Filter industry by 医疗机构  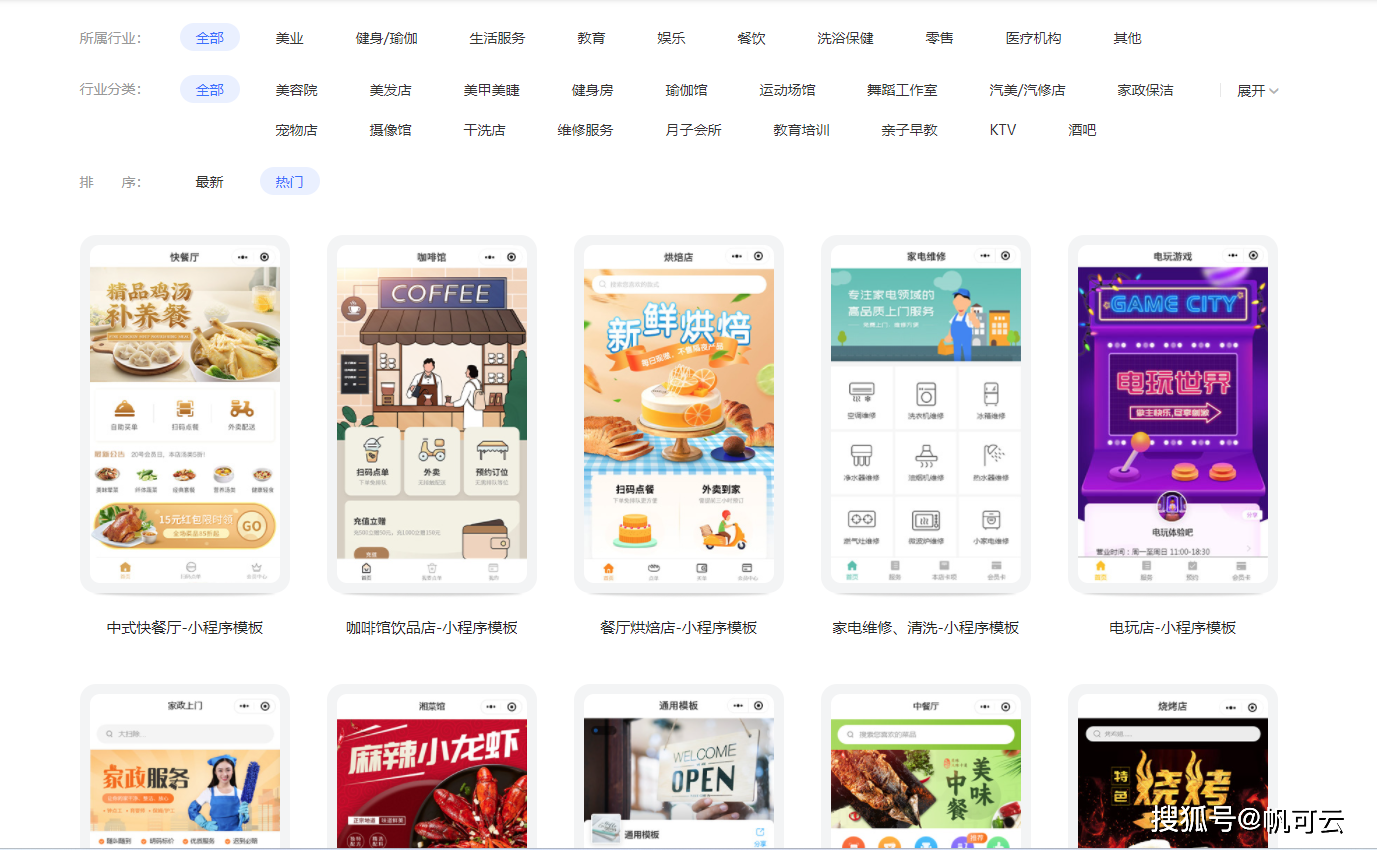pyautogui.click(x=1033, y=38)
